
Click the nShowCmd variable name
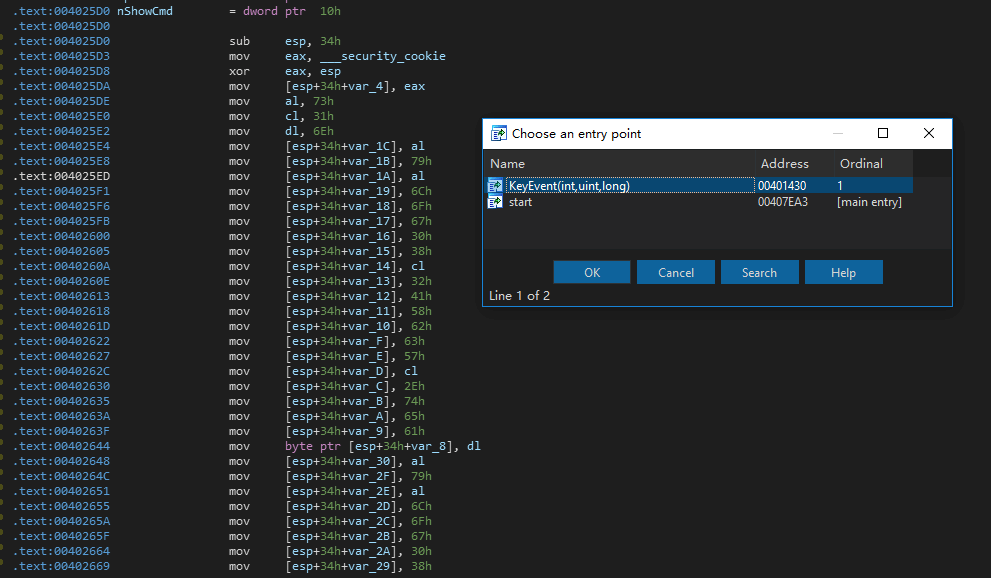(145, 11)
